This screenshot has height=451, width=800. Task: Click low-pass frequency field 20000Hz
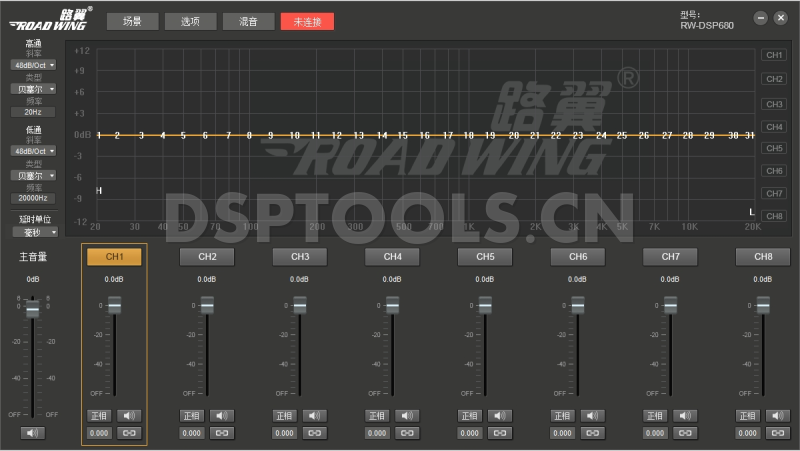(33, 198)
